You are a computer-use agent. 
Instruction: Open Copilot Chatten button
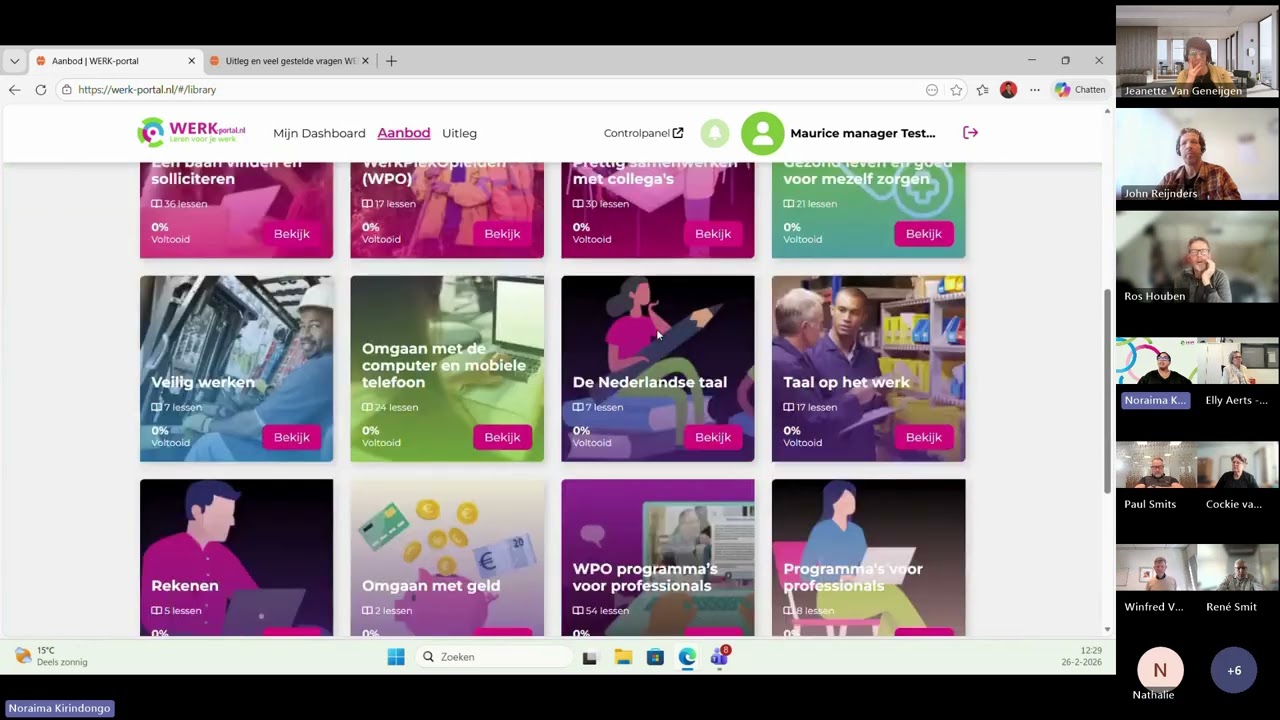coord(1080,90)
